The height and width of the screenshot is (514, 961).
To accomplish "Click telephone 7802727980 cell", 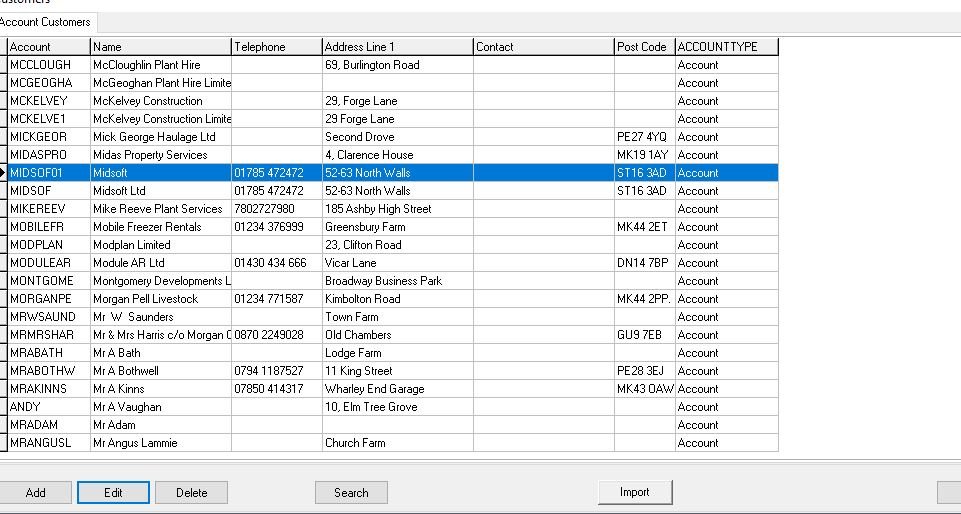I will point(276,209).
